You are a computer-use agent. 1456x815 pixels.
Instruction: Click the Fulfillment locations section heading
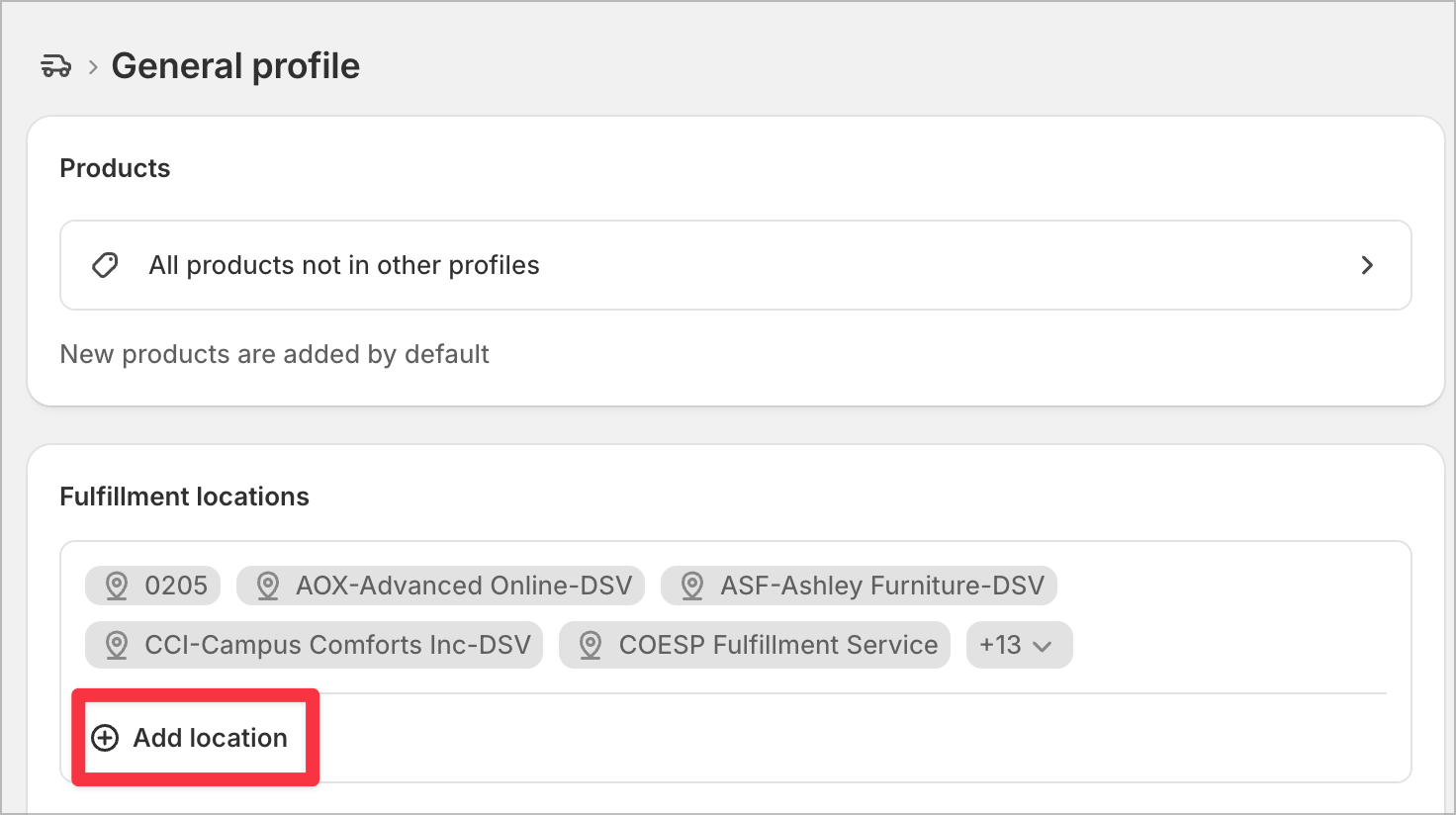pyautogui.click(x=185, y=497)
